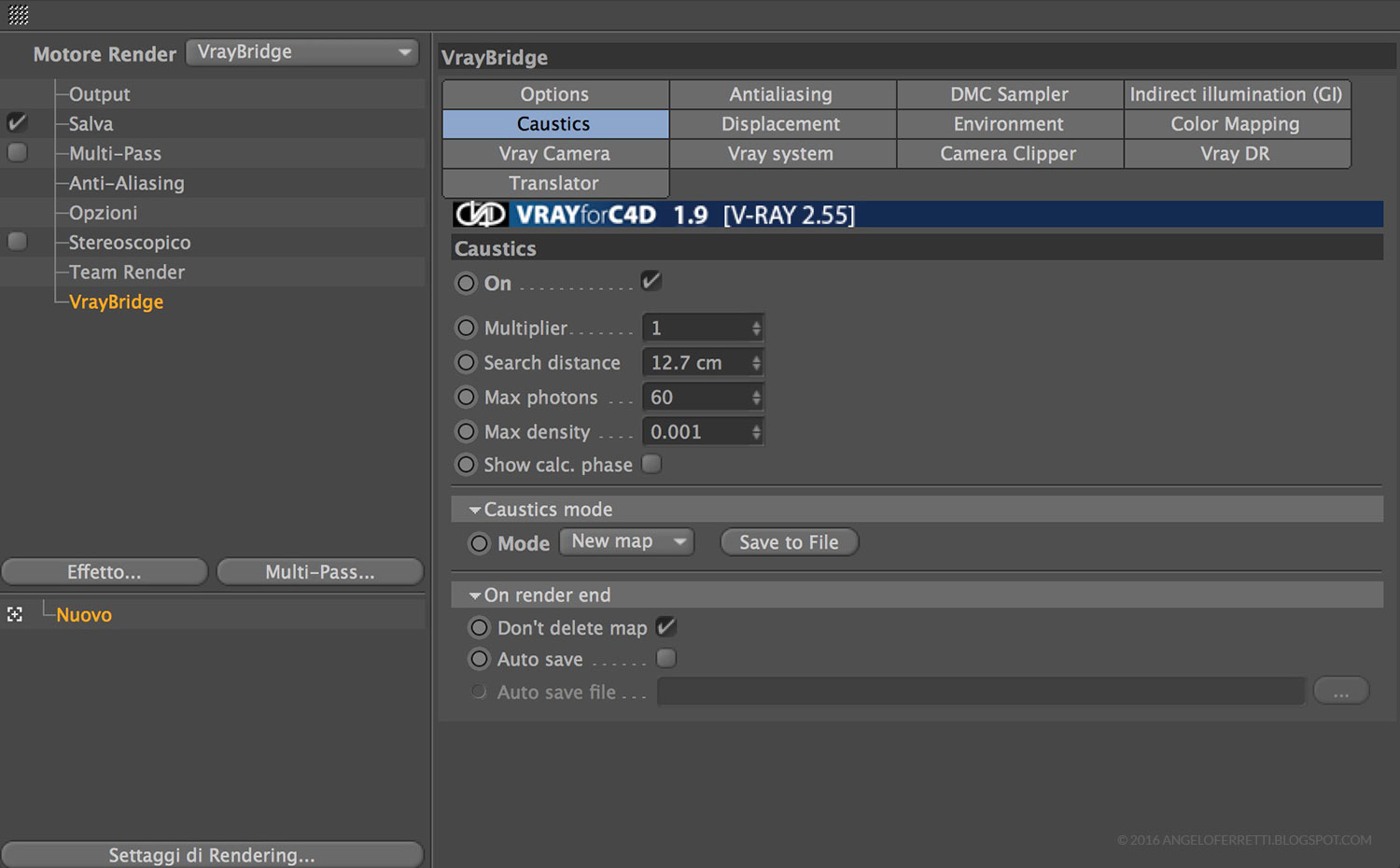Click animation dot next to On
The image size is (1400, 868).
click(x=466, y=283)
